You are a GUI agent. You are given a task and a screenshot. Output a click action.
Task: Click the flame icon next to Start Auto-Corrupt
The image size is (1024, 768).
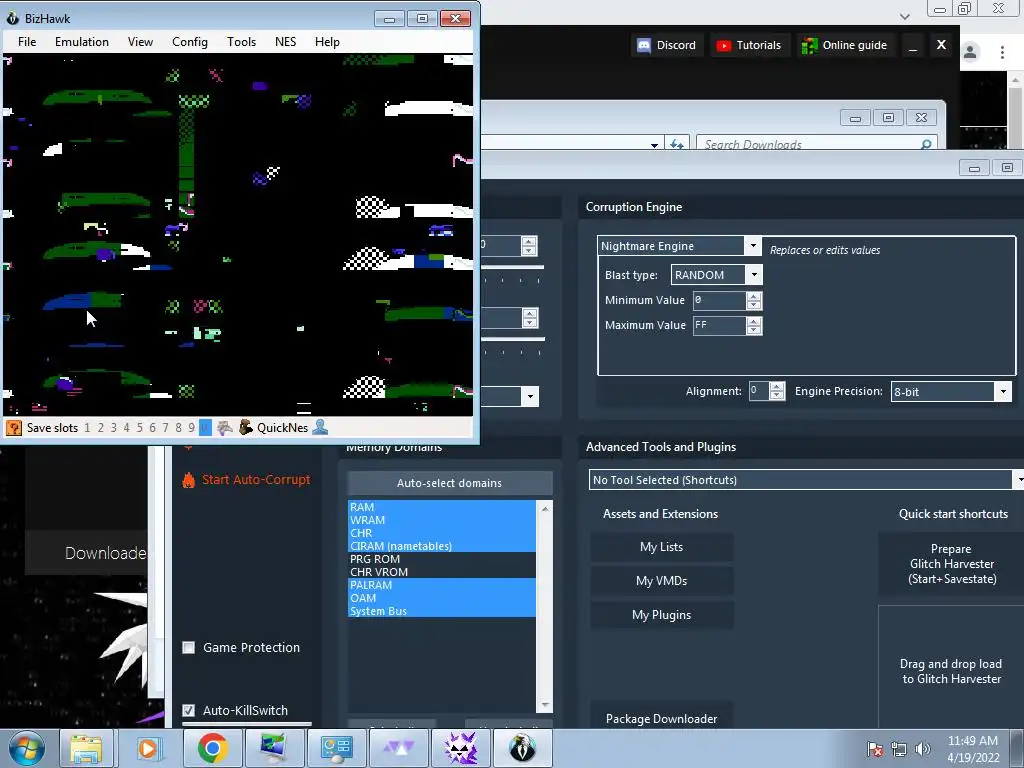(x=189, y=480)
